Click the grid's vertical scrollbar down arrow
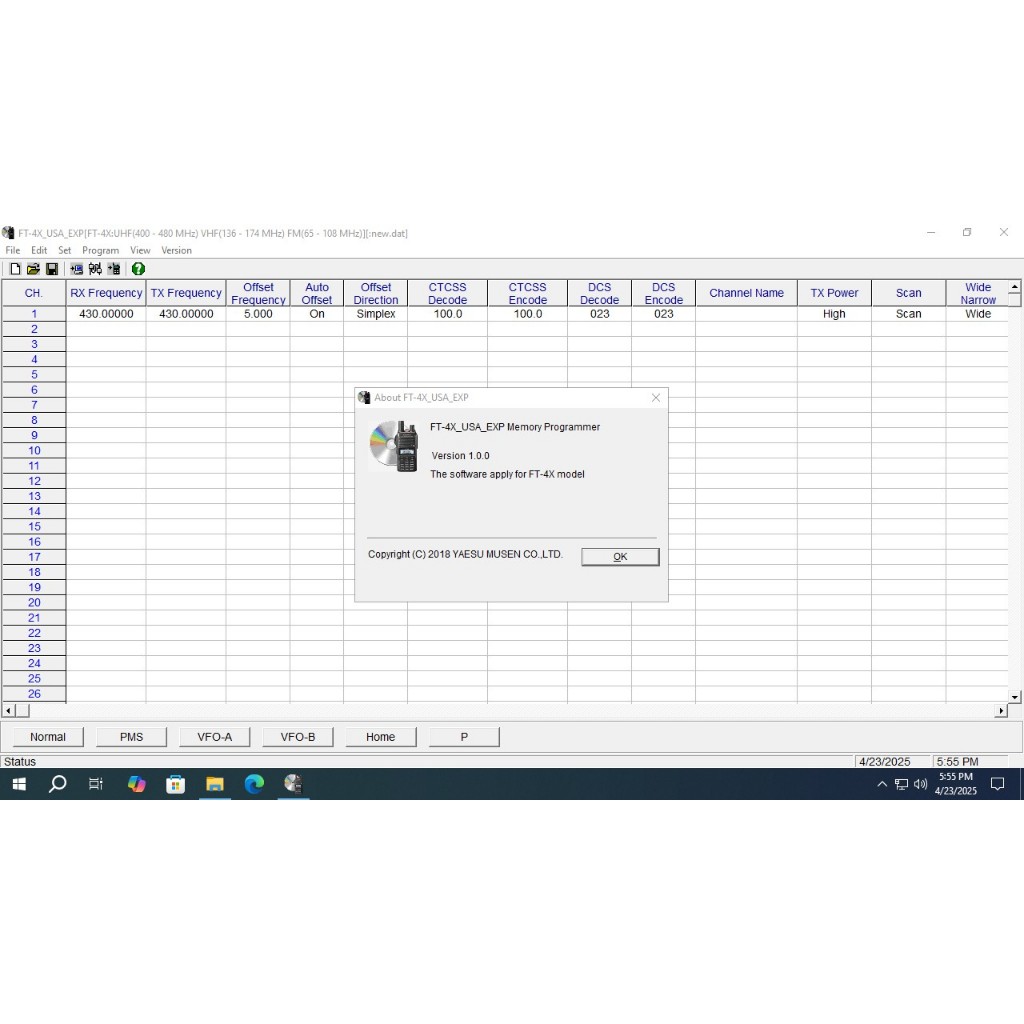The image size is (1024, 1024). 1014,697
